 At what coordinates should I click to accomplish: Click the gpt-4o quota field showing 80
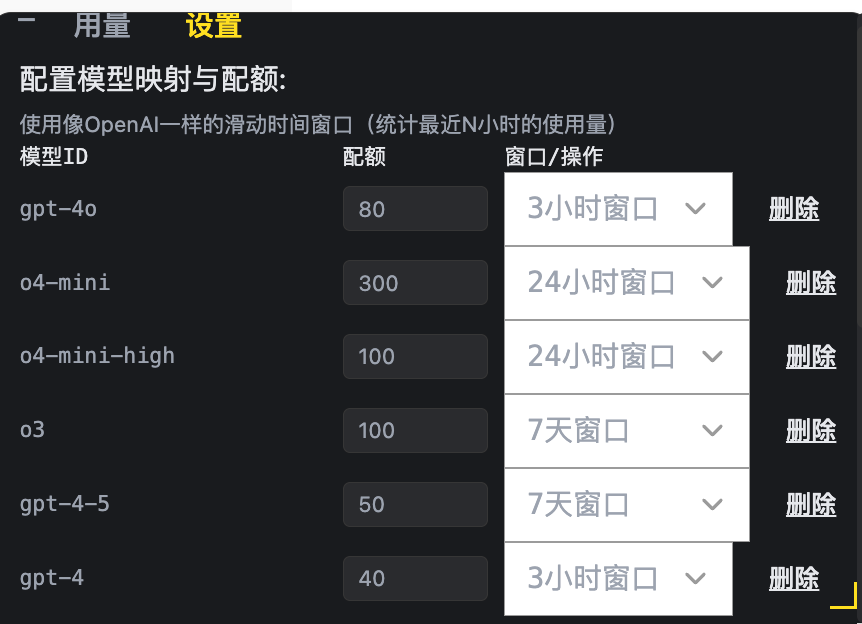(415, 209)
